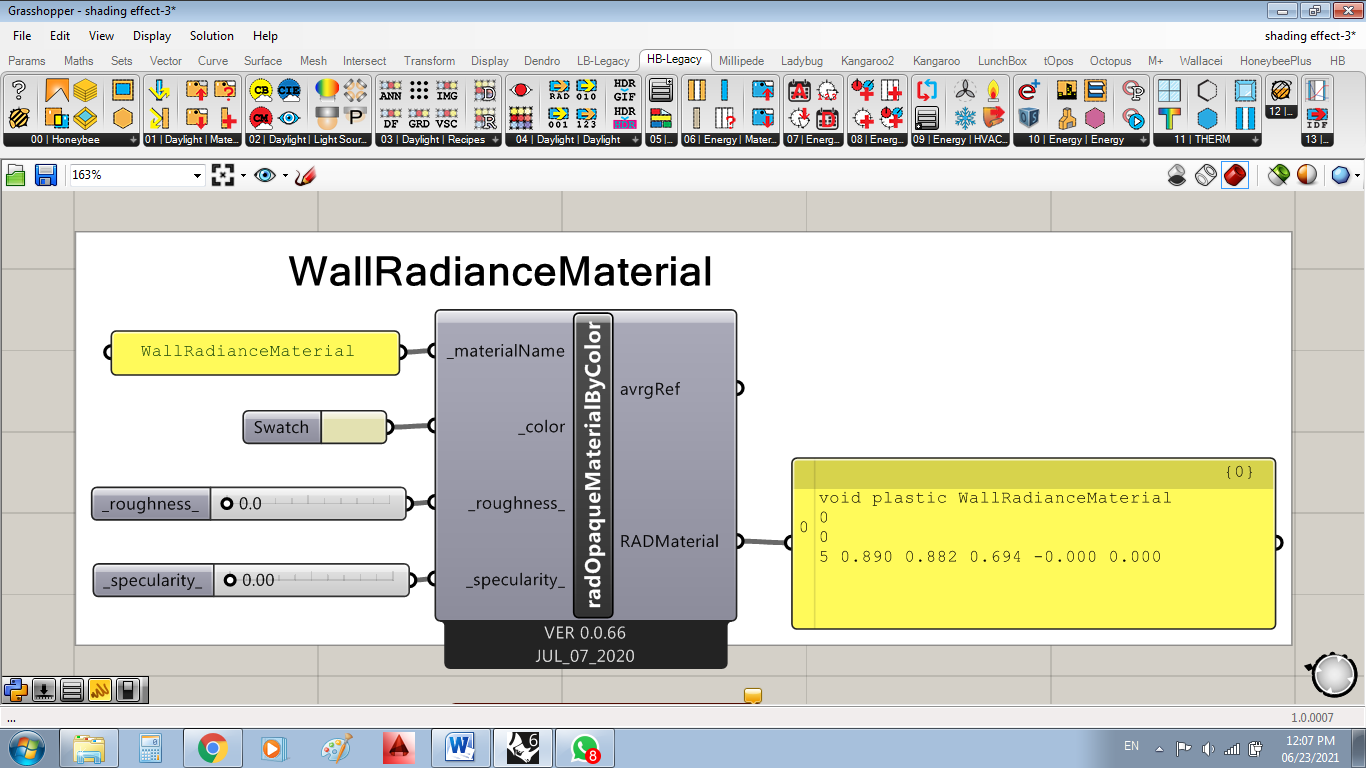Click the green Open file icon

tap(16, 175)
